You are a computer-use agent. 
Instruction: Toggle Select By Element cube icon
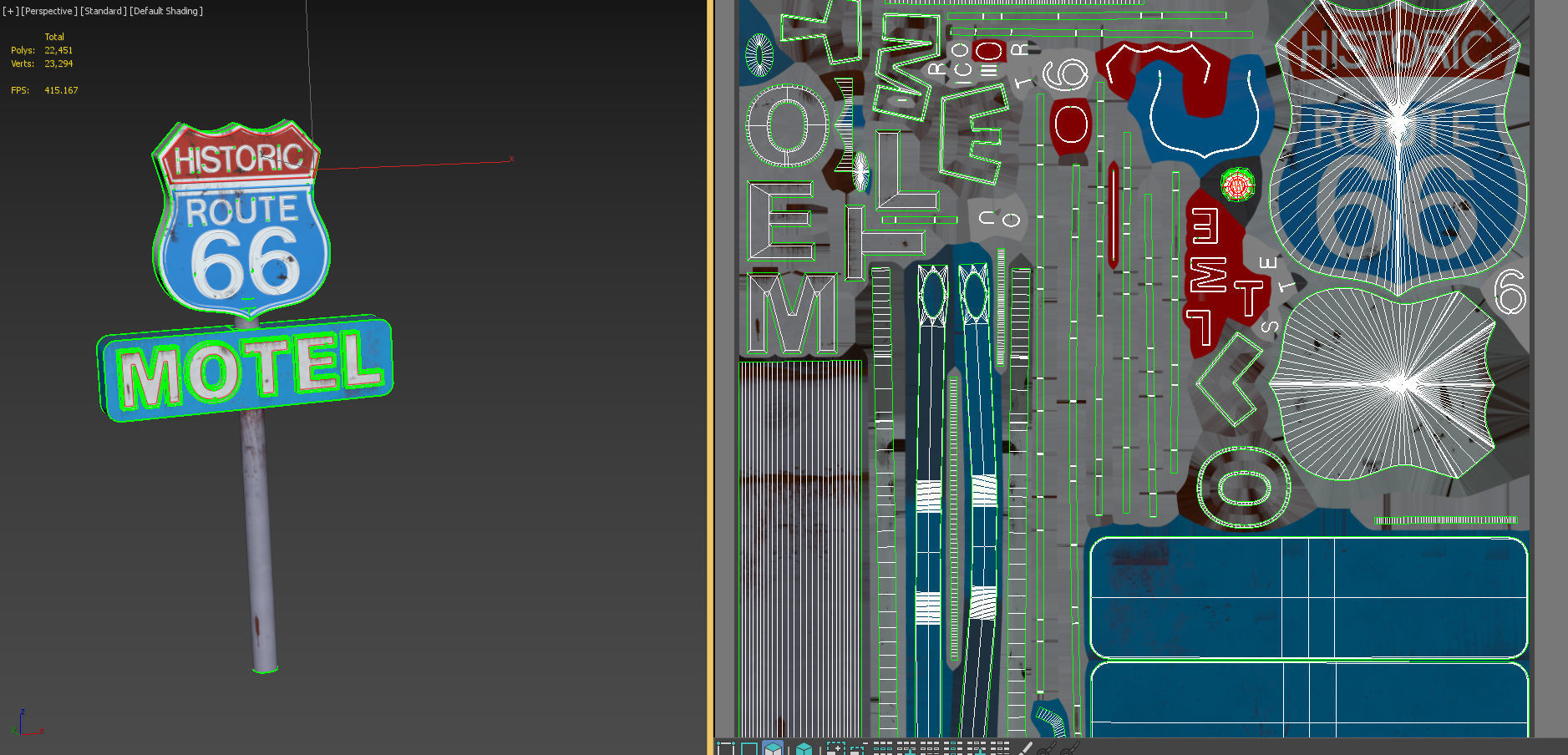(804, 748)
